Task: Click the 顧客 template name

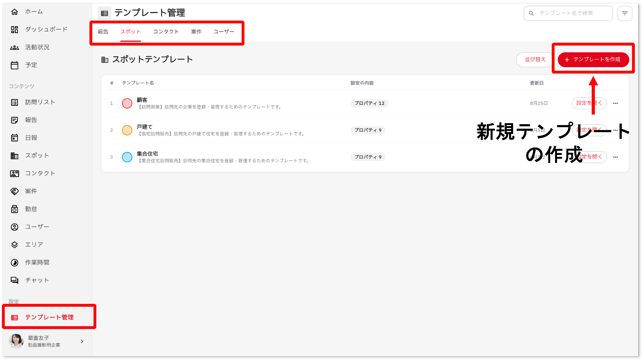Action: (x=142, y=100)
